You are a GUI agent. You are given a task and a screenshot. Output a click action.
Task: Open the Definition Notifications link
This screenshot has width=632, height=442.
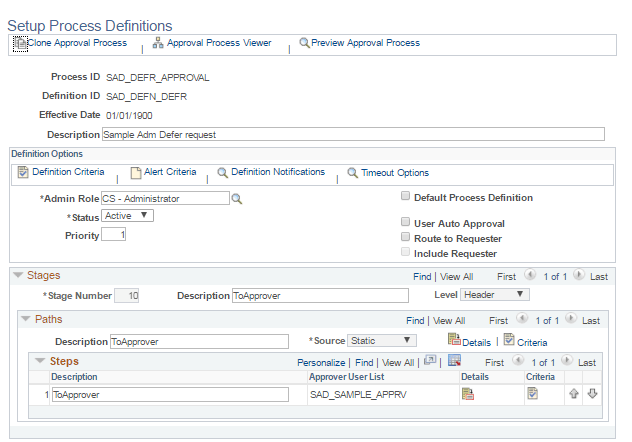pyautogui.click(x=278, y=172)
